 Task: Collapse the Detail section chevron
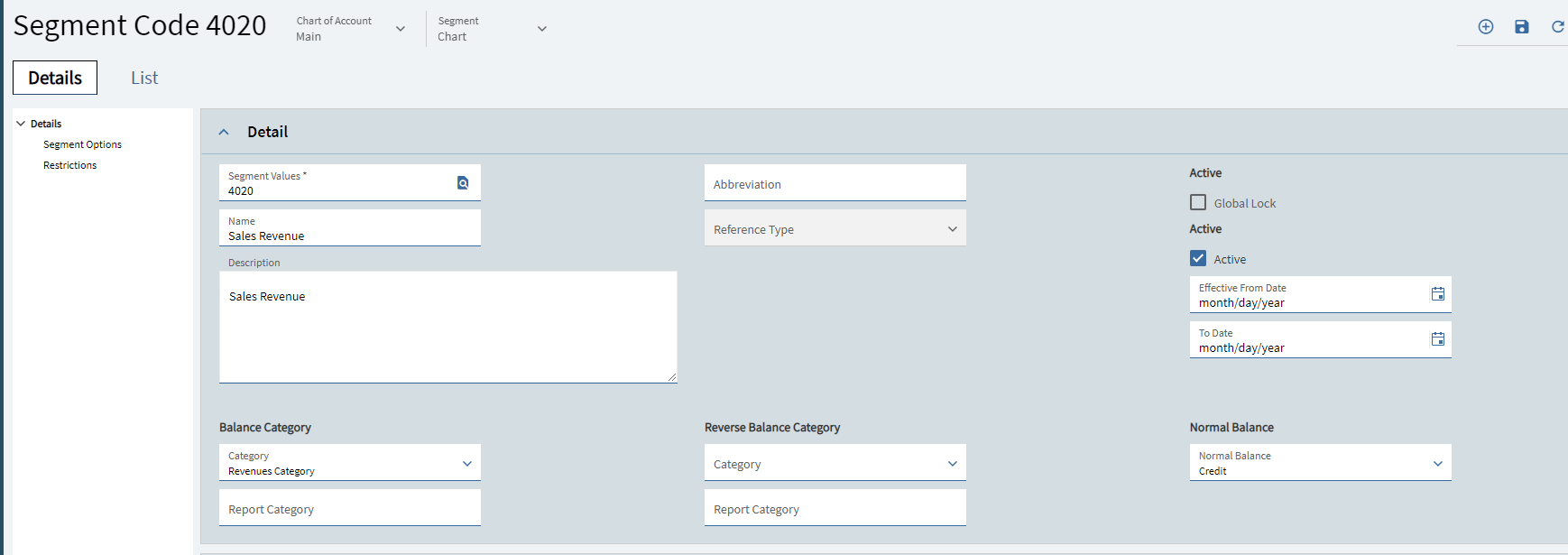coord(224,132)
